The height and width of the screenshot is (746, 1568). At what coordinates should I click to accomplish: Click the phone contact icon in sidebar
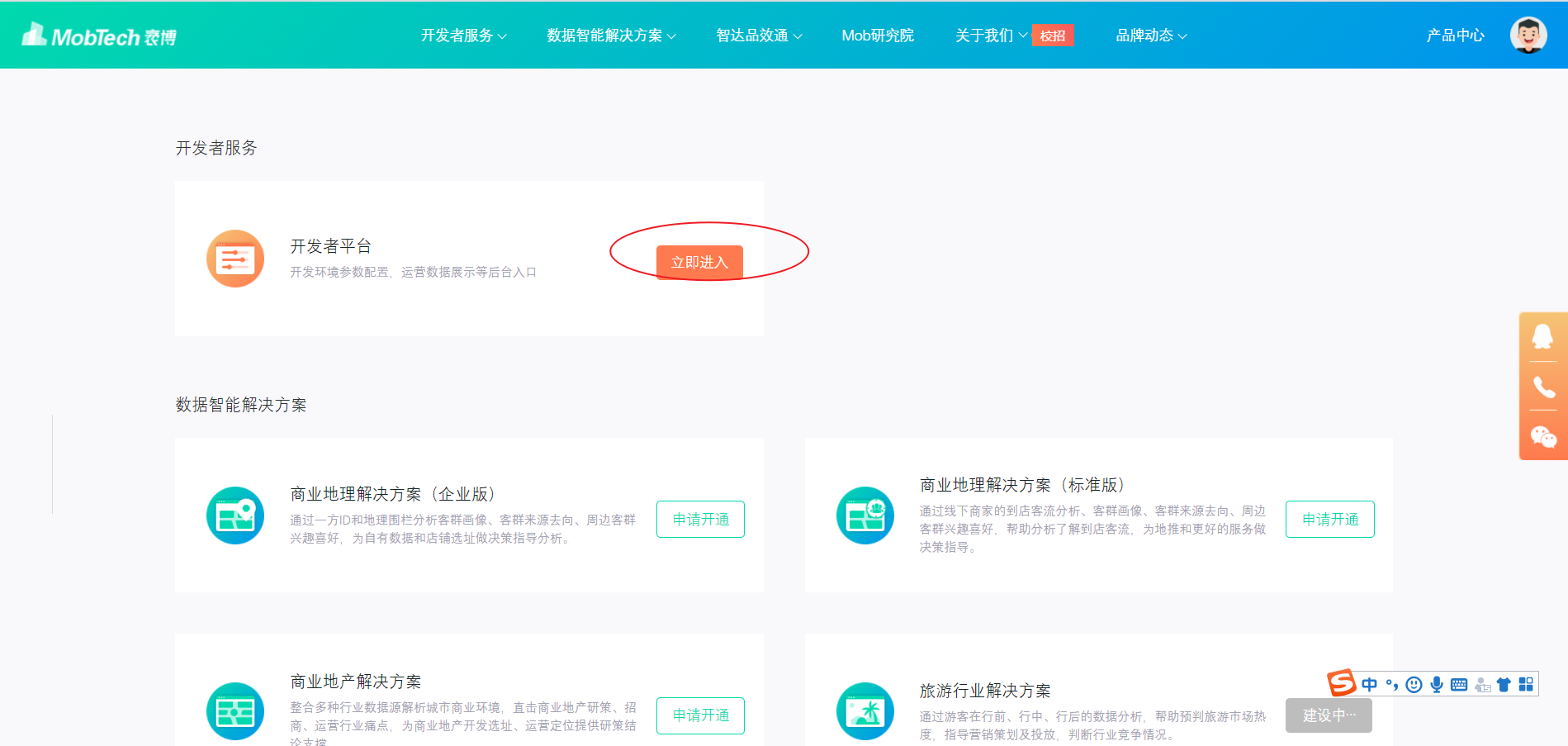tap(1545, 386)
